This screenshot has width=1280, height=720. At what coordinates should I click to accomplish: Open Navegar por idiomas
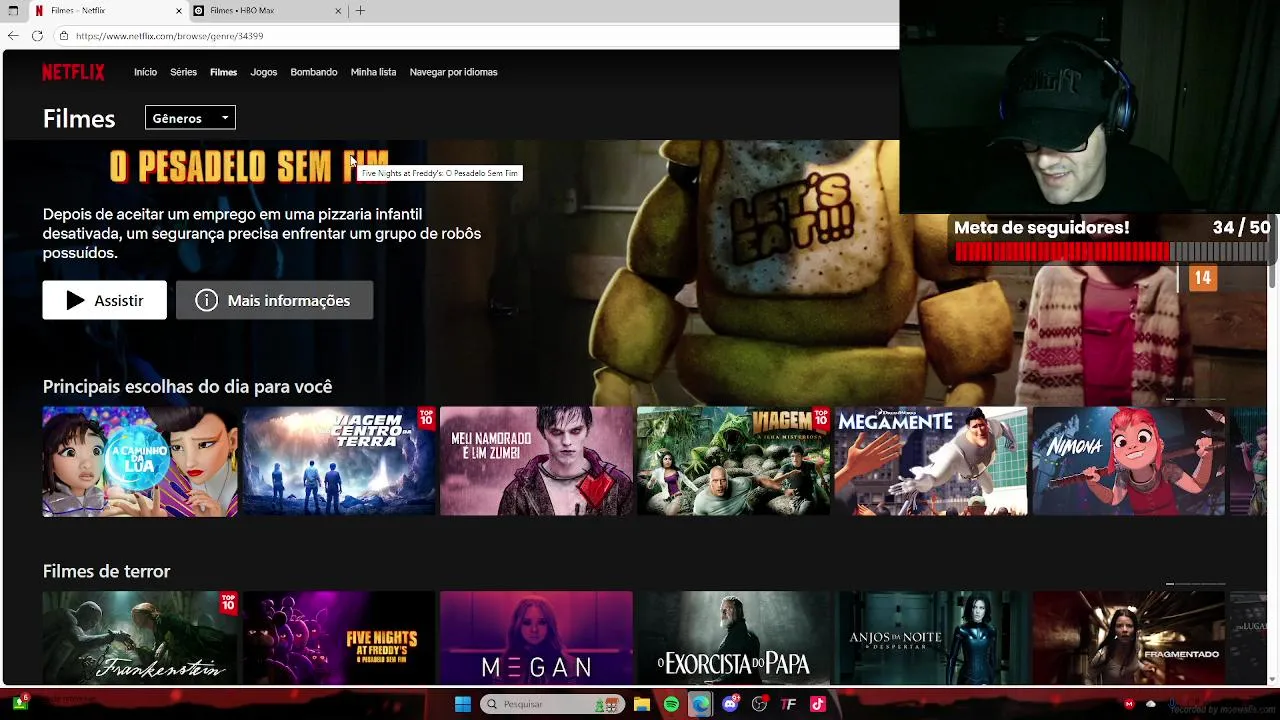pyautogui.click(x=453, y=72)
